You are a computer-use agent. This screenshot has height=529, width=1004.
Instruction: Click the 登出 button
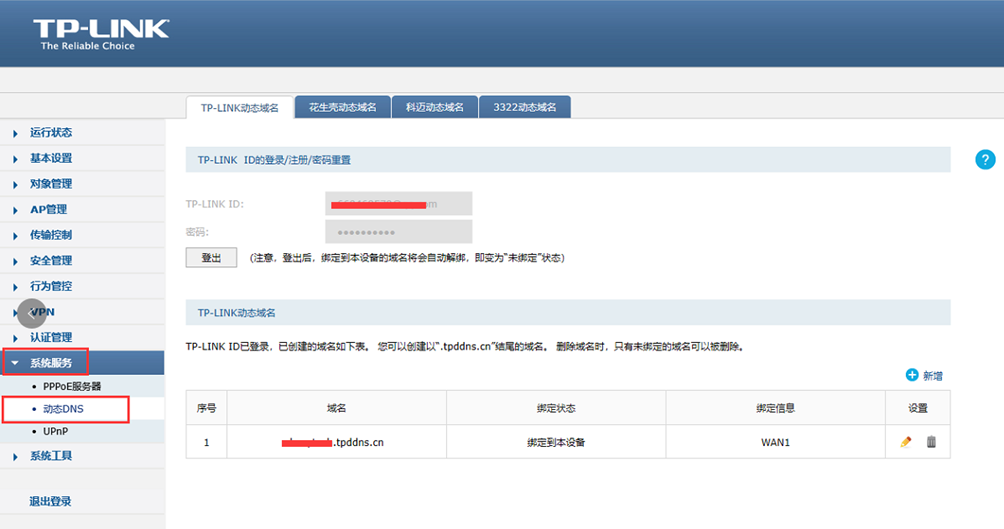point(211,257)
